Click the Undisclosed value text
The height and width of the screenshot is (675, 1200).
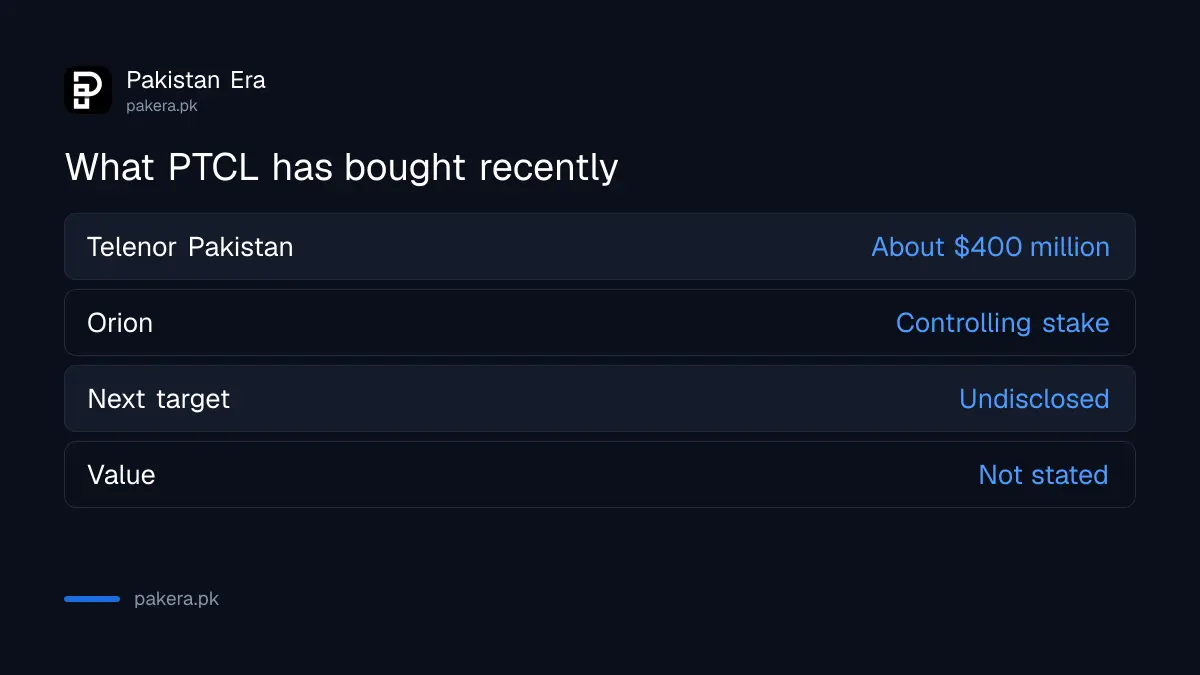pos(1034,399)
